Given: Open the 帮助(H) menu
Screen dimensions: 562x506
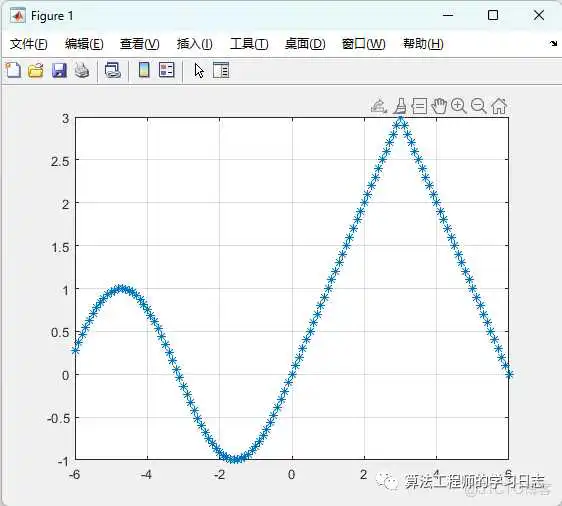Looking at the screenshot, I should (423, 44).
